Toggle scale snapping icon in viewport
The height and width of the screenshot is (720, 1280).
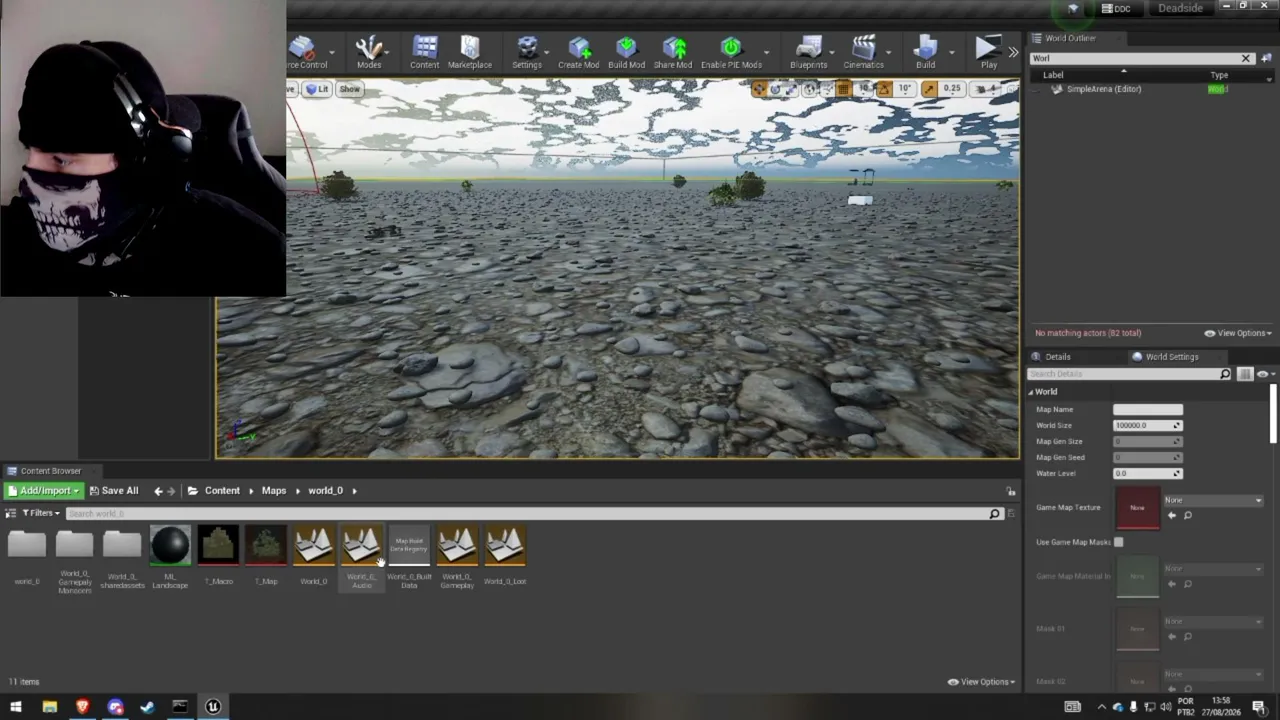point(930,89)
